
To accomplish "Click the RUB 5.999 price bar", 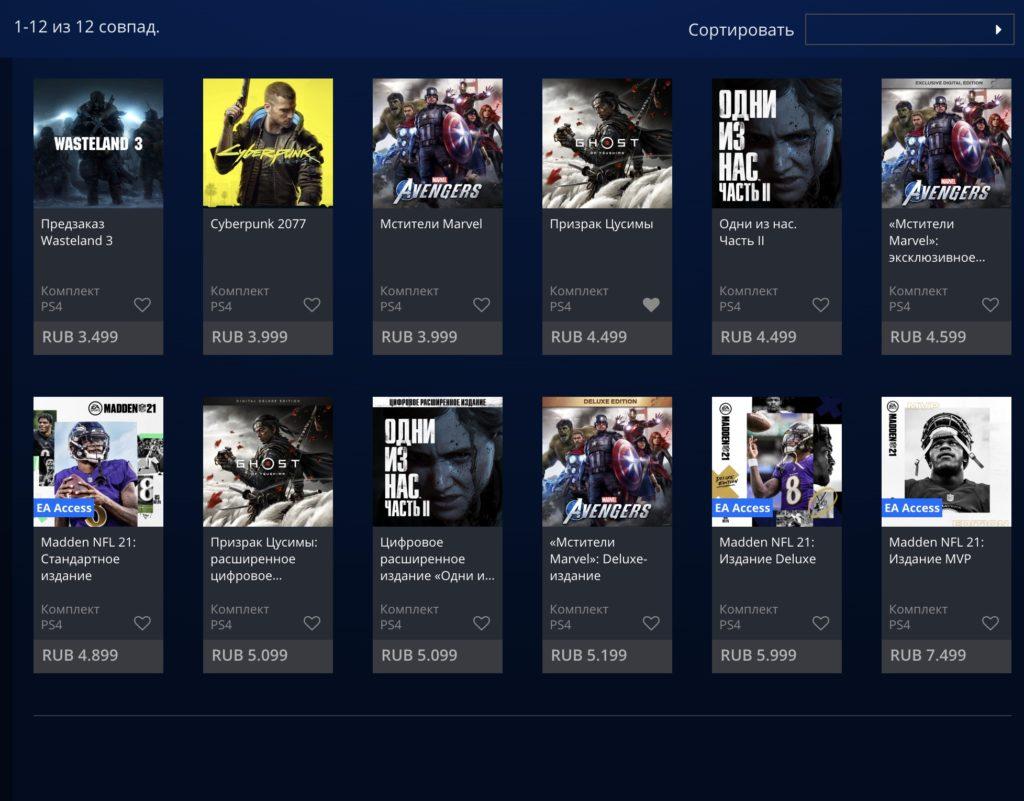I will 776,655.
